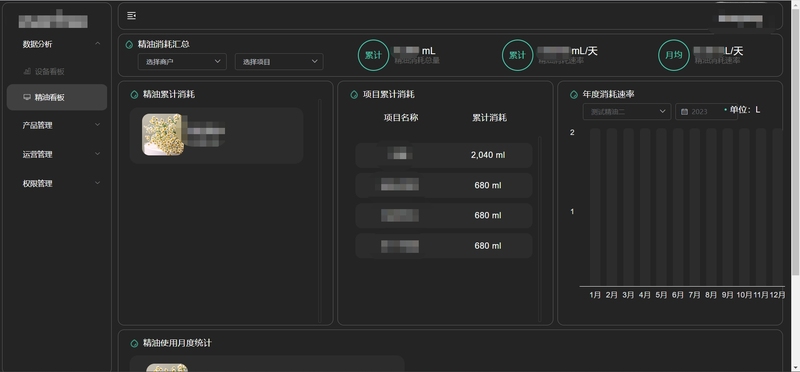The image size is (800, 372).
Task: Click the droplet icon beside 精油使用月度统计
Action: point(134,343)
